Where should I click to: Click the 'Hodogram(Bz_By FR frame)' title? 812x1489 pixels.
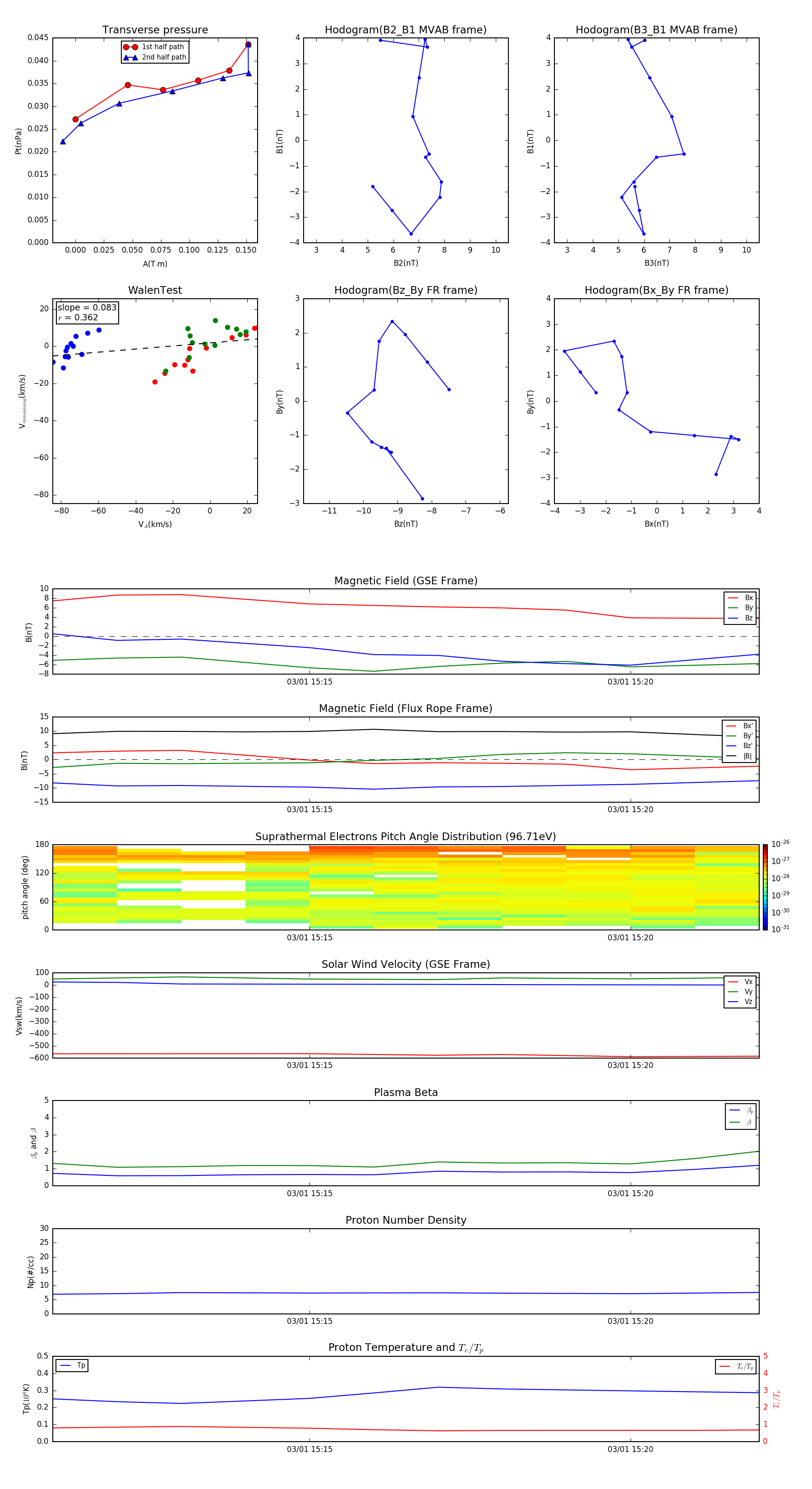pyautogui.click(x=406, y=290)
